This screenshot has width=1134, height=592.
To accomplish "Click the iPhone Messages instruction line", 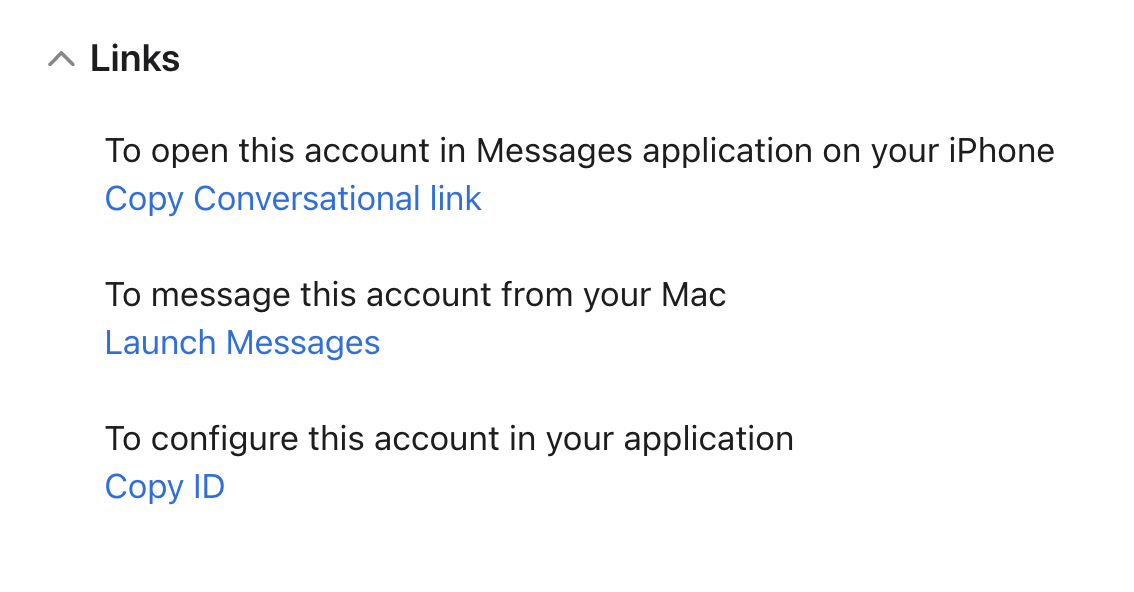I will tap(579, 151).
